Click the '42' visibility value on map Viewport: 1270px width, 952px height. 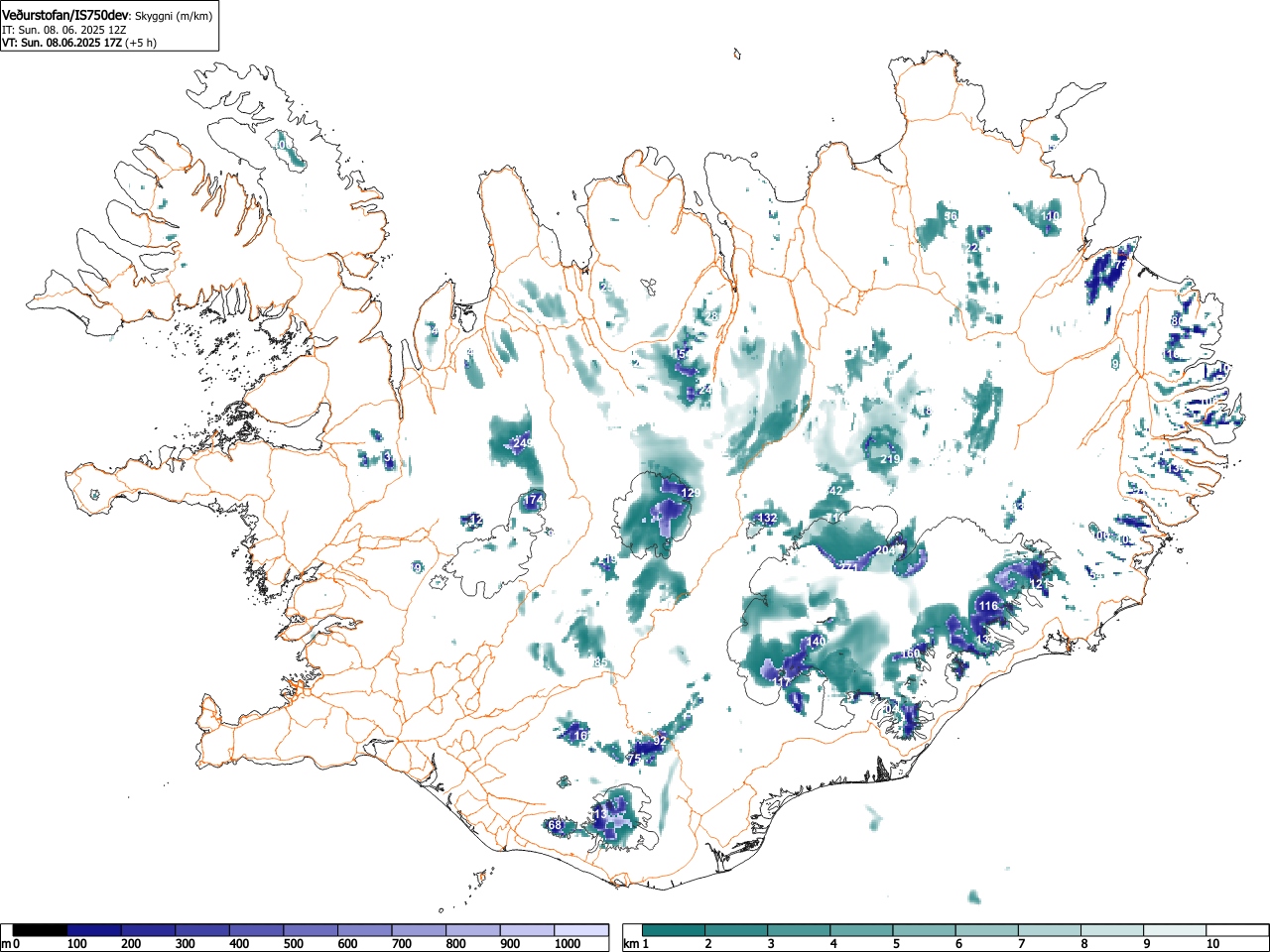coord(836,491)
